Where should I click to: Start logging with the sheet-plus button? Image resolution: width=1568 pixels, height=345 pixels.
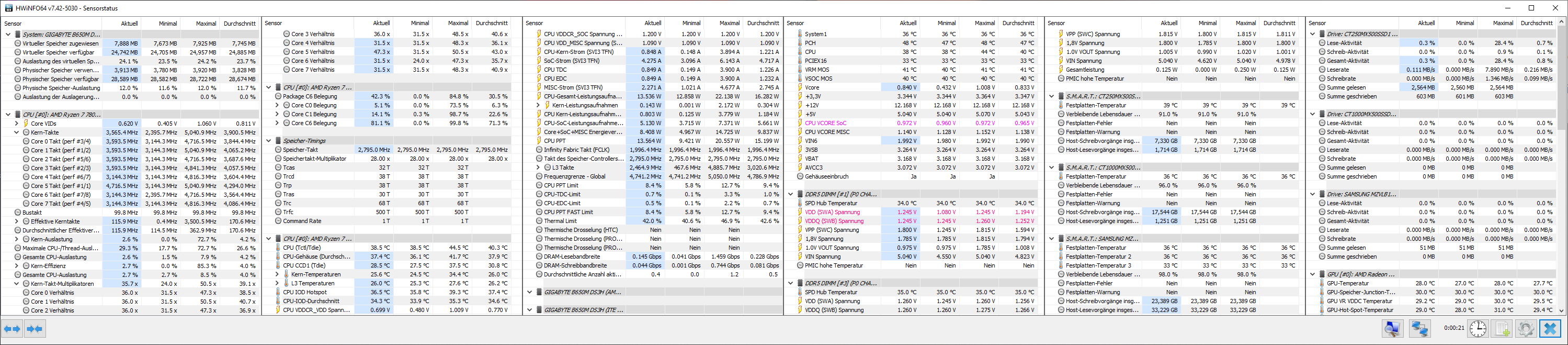point(1502,329)
